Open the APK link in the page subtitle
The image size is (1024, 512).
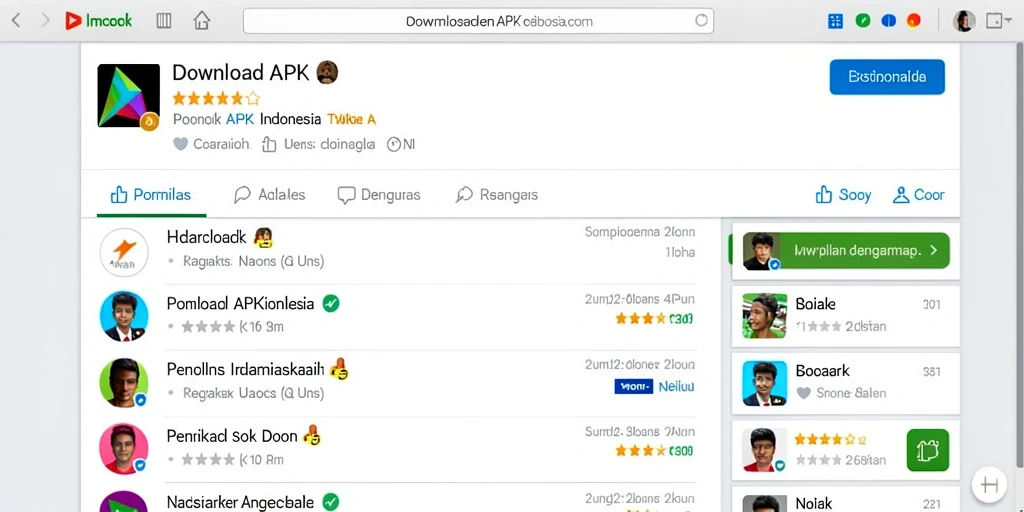[239, 120]
